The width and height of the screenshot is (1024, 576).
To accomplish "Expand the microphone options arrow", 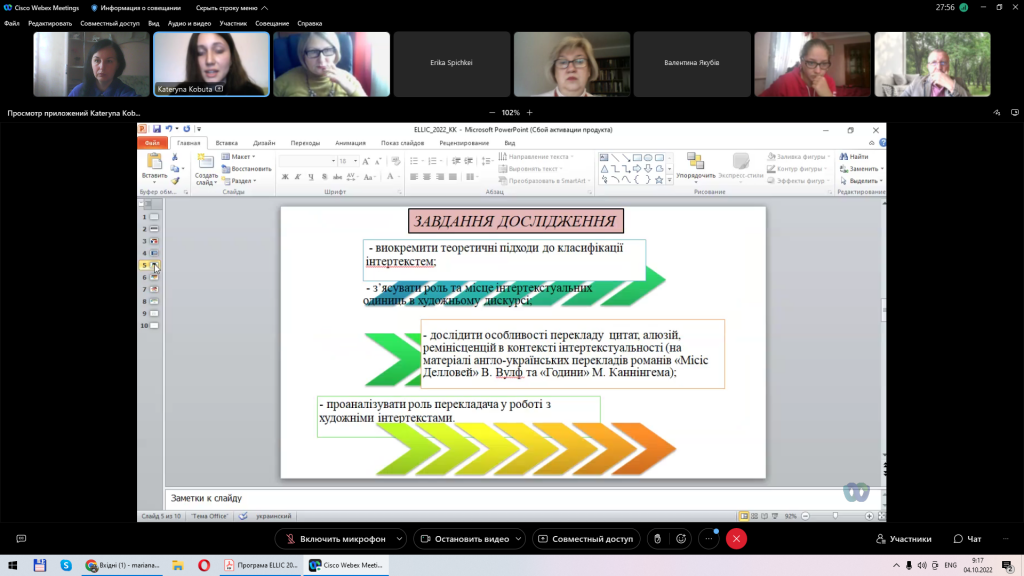I will [399, 539].
